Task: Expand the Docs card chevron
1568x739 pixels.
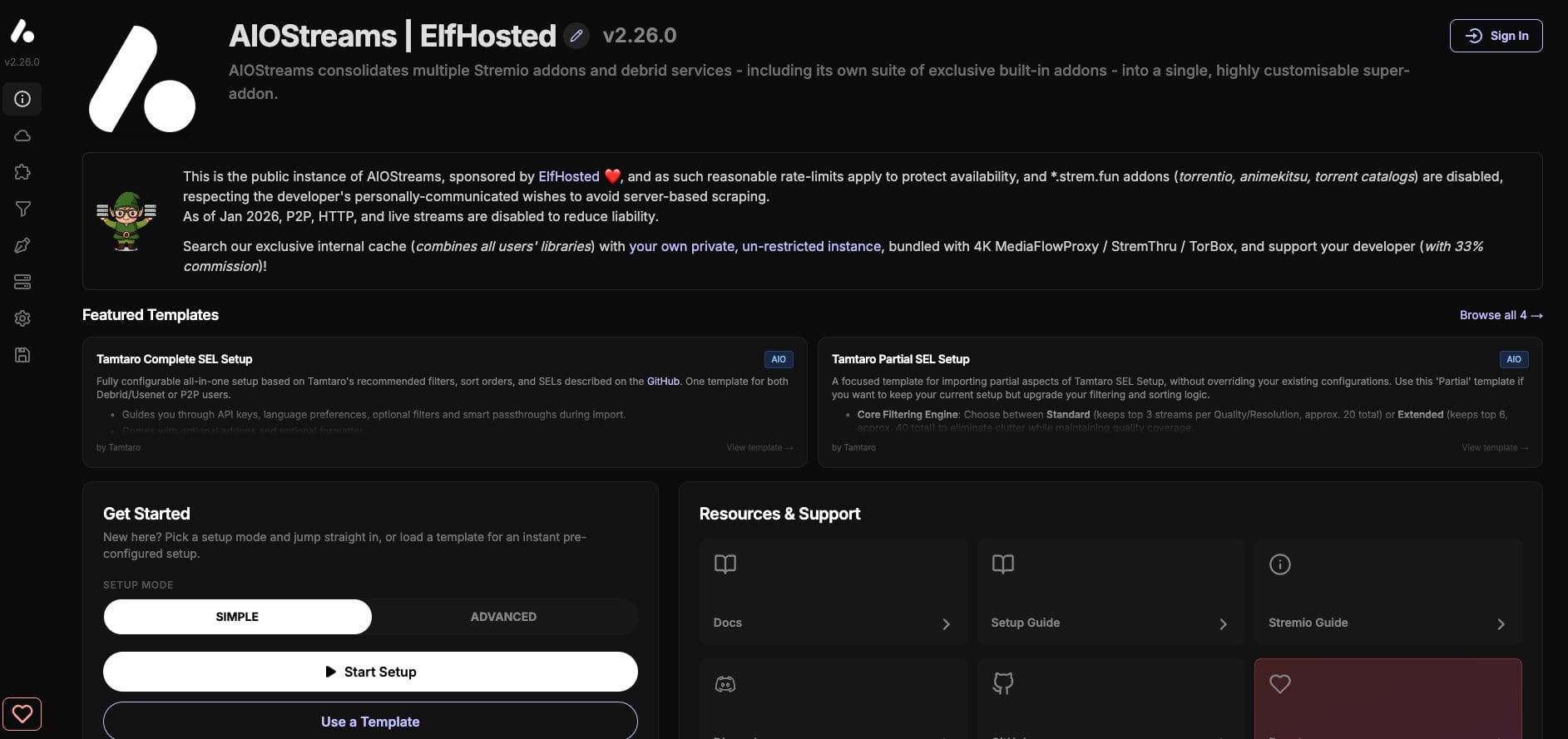Action: point(946,624)
